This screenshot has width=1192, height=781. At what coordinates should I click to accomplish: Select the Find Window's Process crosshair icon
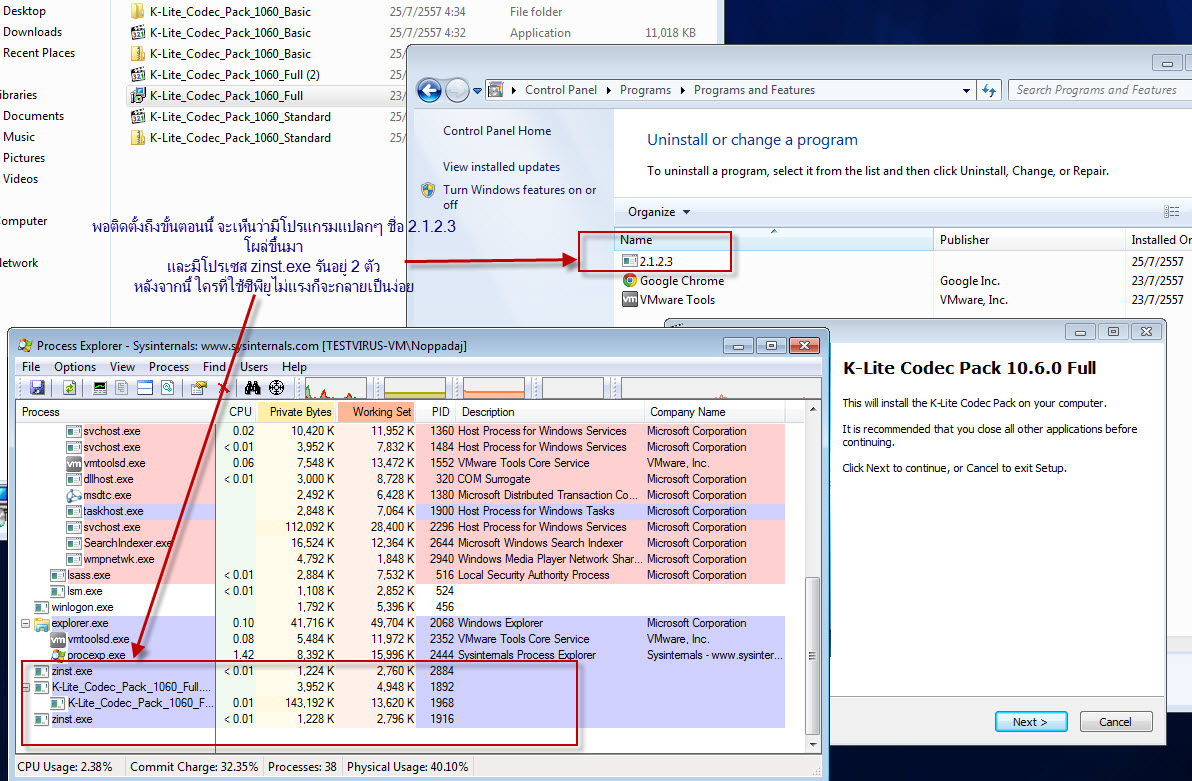(276, 388)
